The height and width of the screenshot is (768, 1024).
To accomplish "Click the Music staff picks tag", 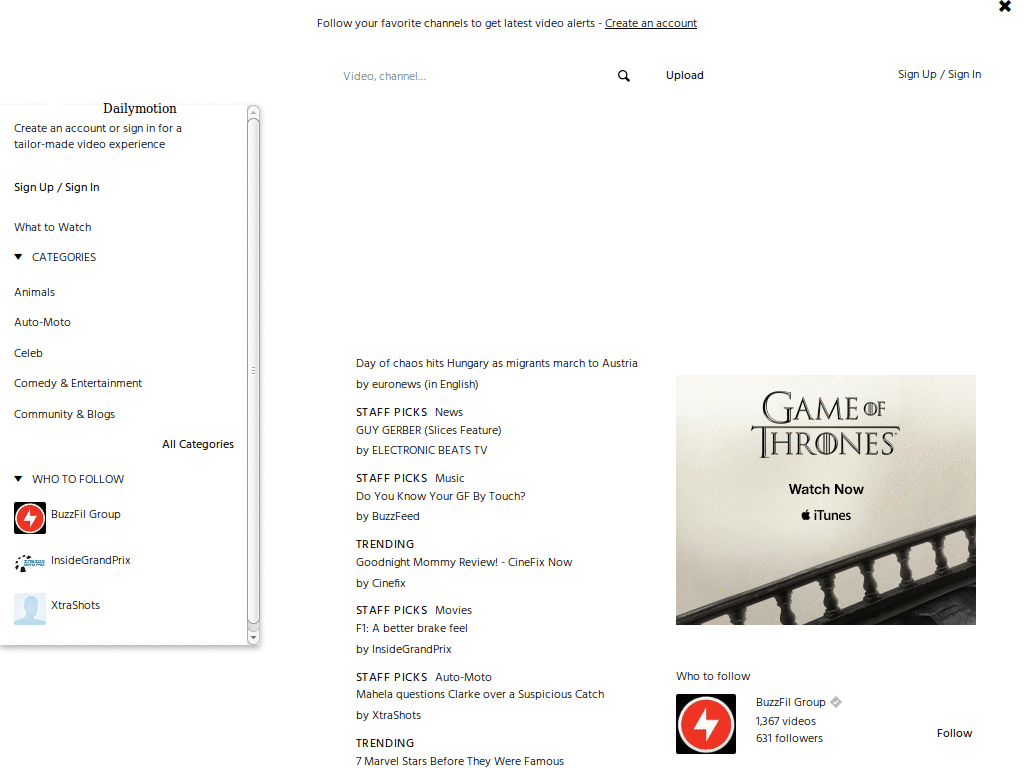I will (449, 478).
